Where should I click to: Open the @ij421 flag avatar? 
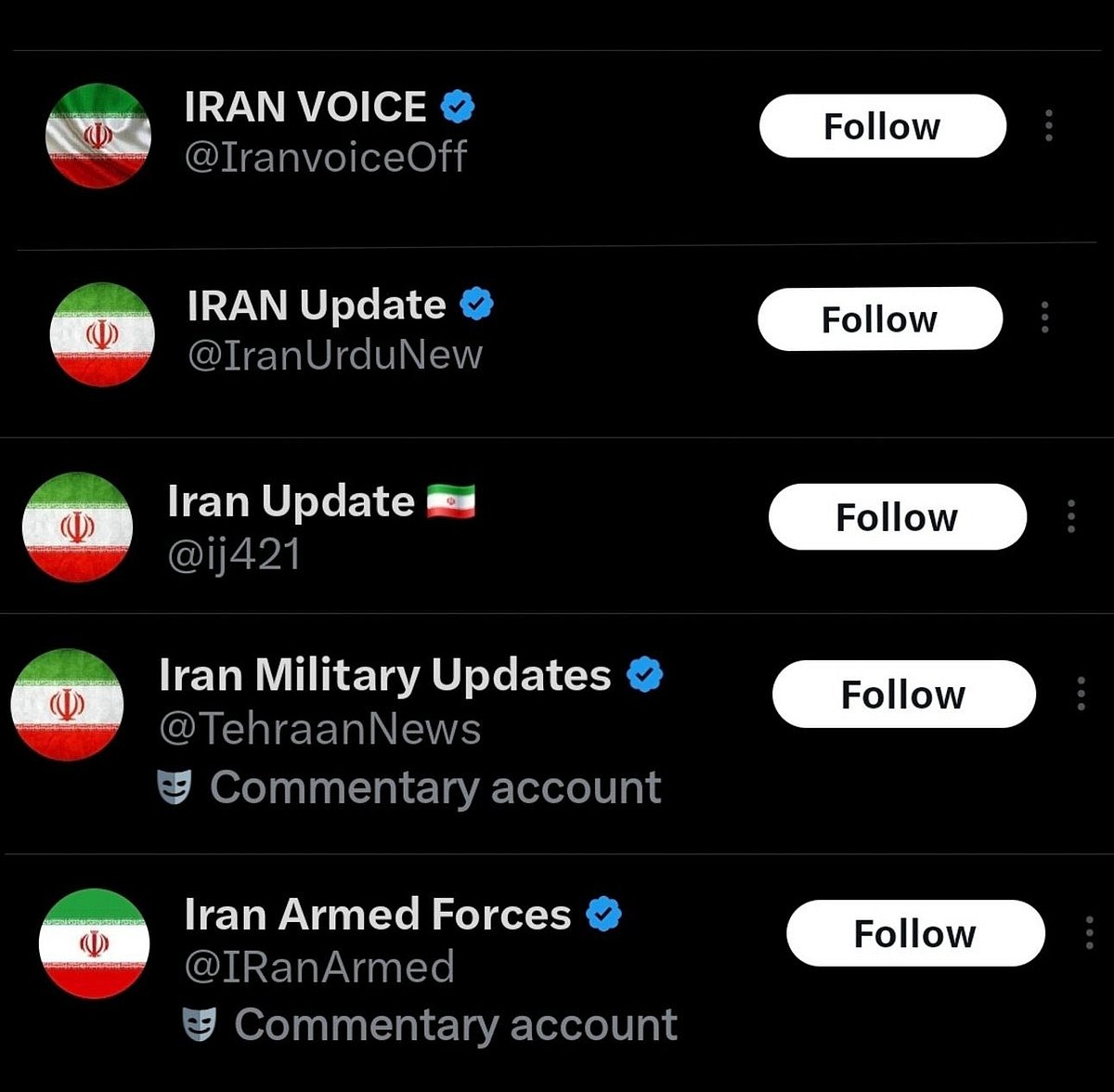(78, 527)
